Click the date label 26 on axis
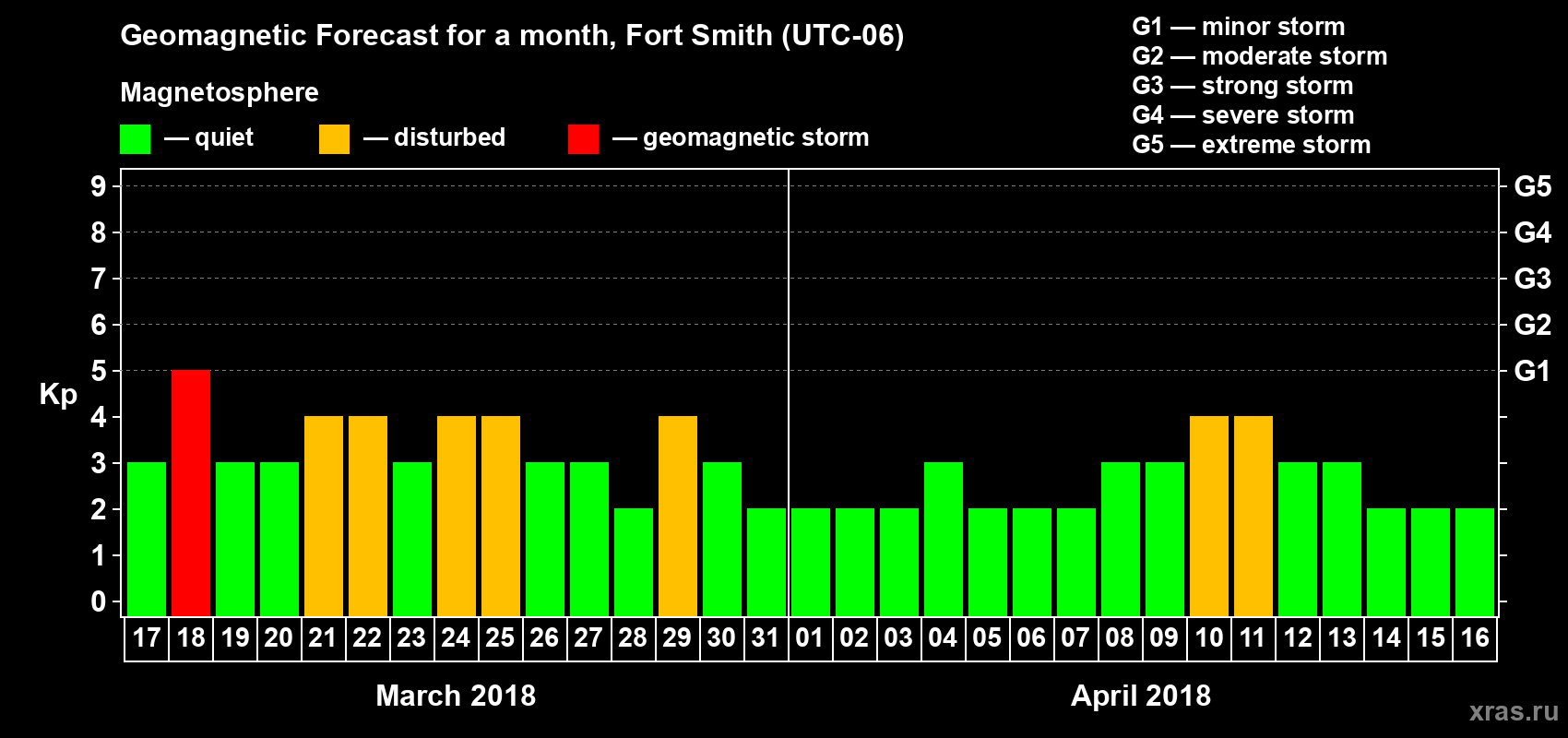This screenshot has height=738, width=1568. pos(544,638)
